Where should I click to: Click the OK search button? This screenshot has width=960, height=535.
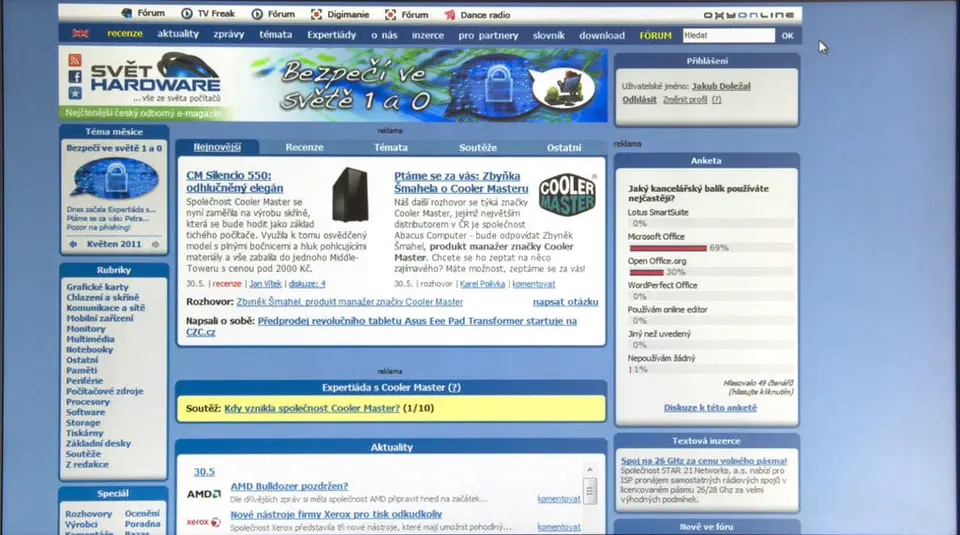coord(787,36)
